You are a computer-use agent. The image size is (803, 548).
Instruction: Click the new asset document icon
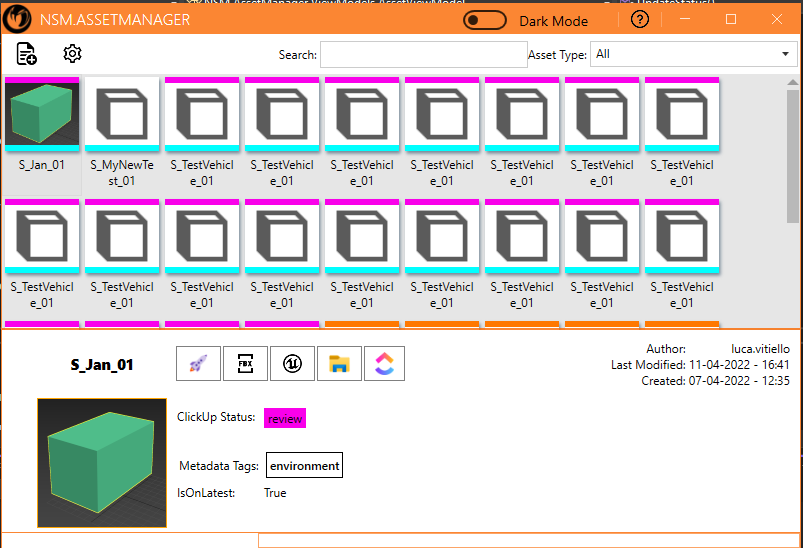pos(26,55)
